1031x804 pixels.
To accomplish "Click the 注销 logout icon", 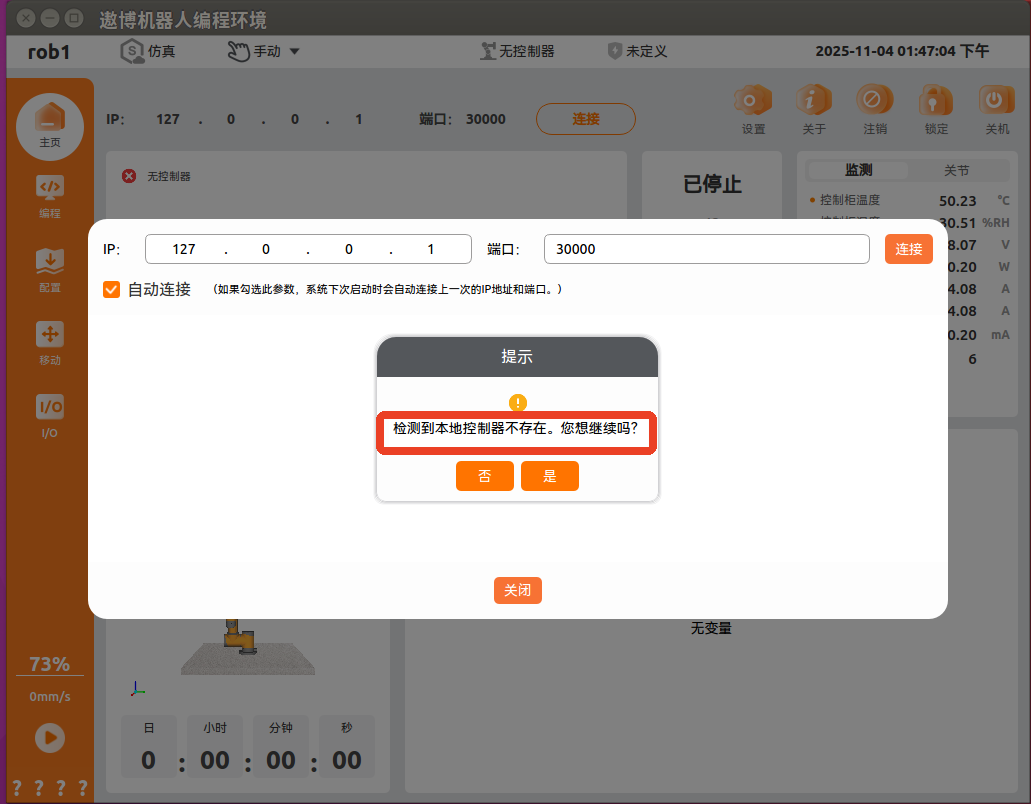I will [x=874, y=101].
